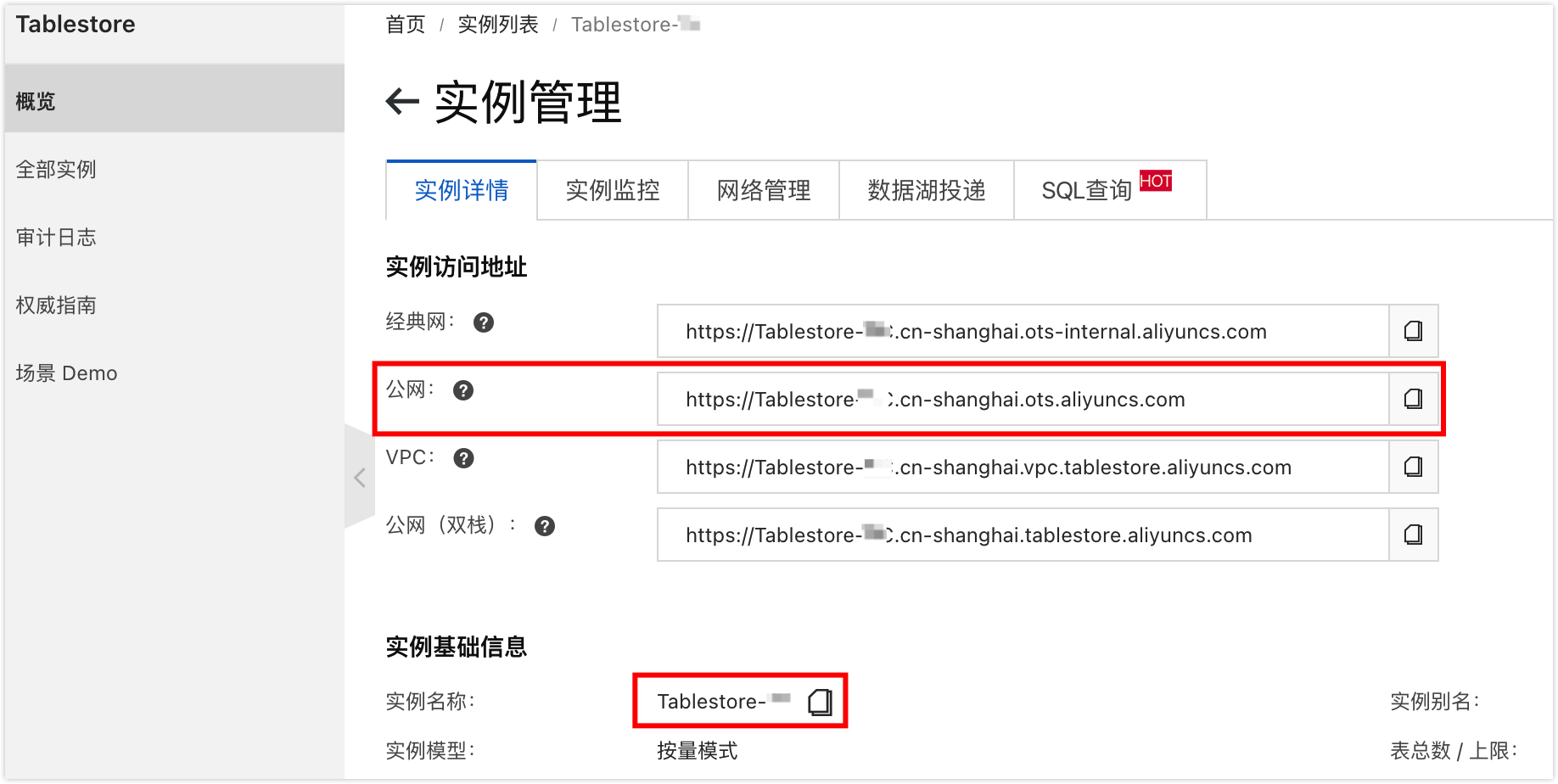Image resolution: width=1558 pixels, height=784 pixels.
Task: Collapse the left sidebar with chevron
Action: [x=360, y=477]
